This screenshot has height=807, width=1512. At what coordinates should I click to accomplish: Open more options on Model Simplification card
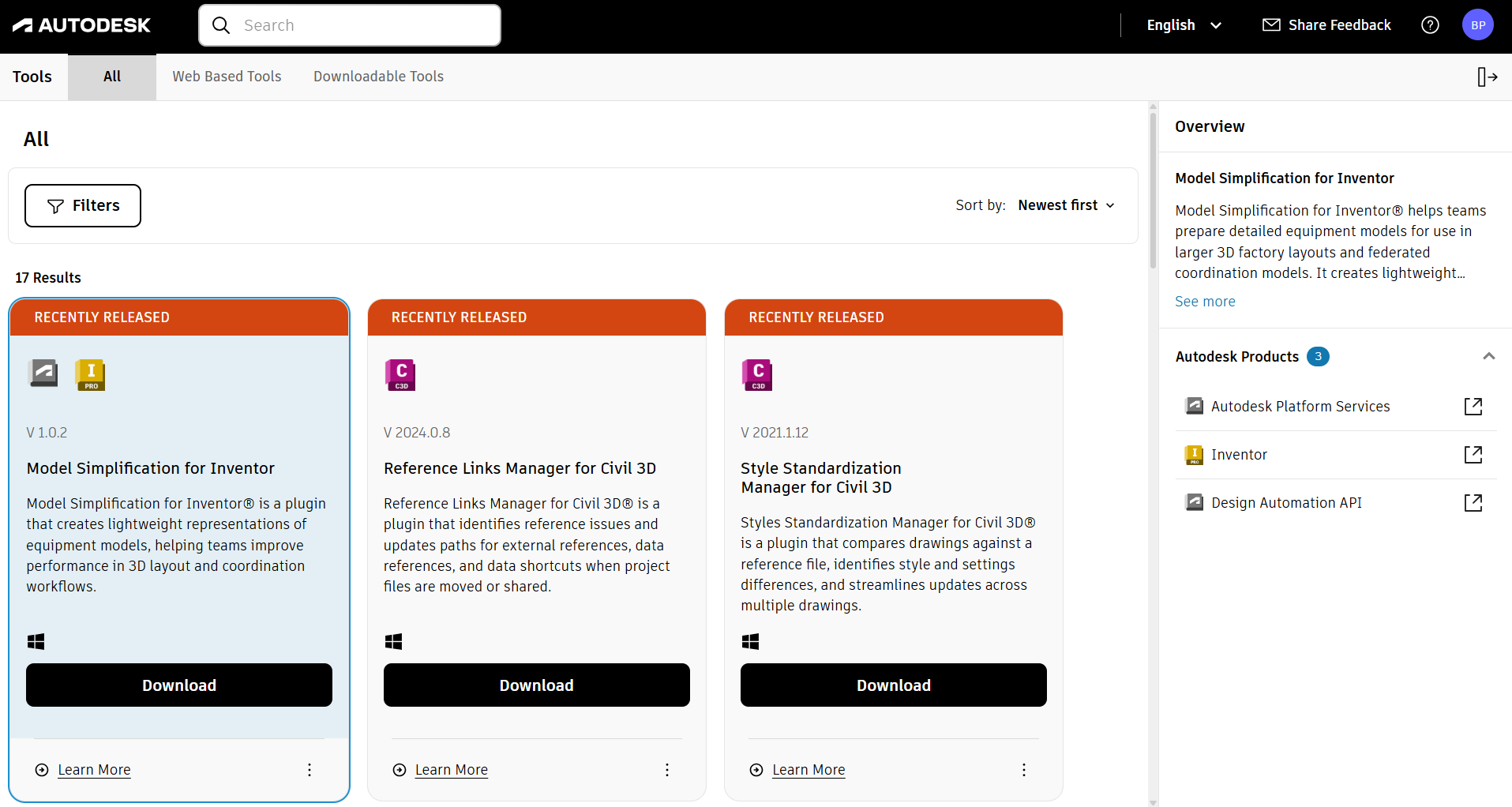pyautogui.click(x=310, y=770)
